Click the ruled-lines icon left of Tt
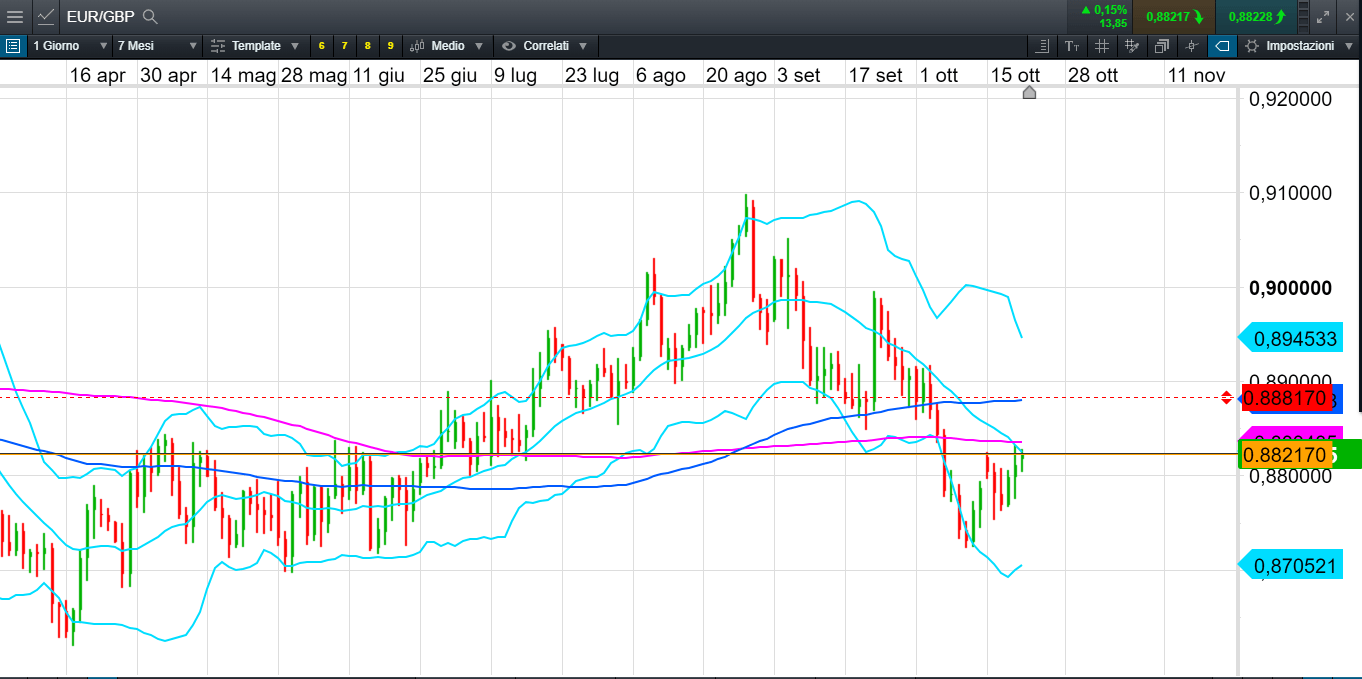 click(1042, 46)
